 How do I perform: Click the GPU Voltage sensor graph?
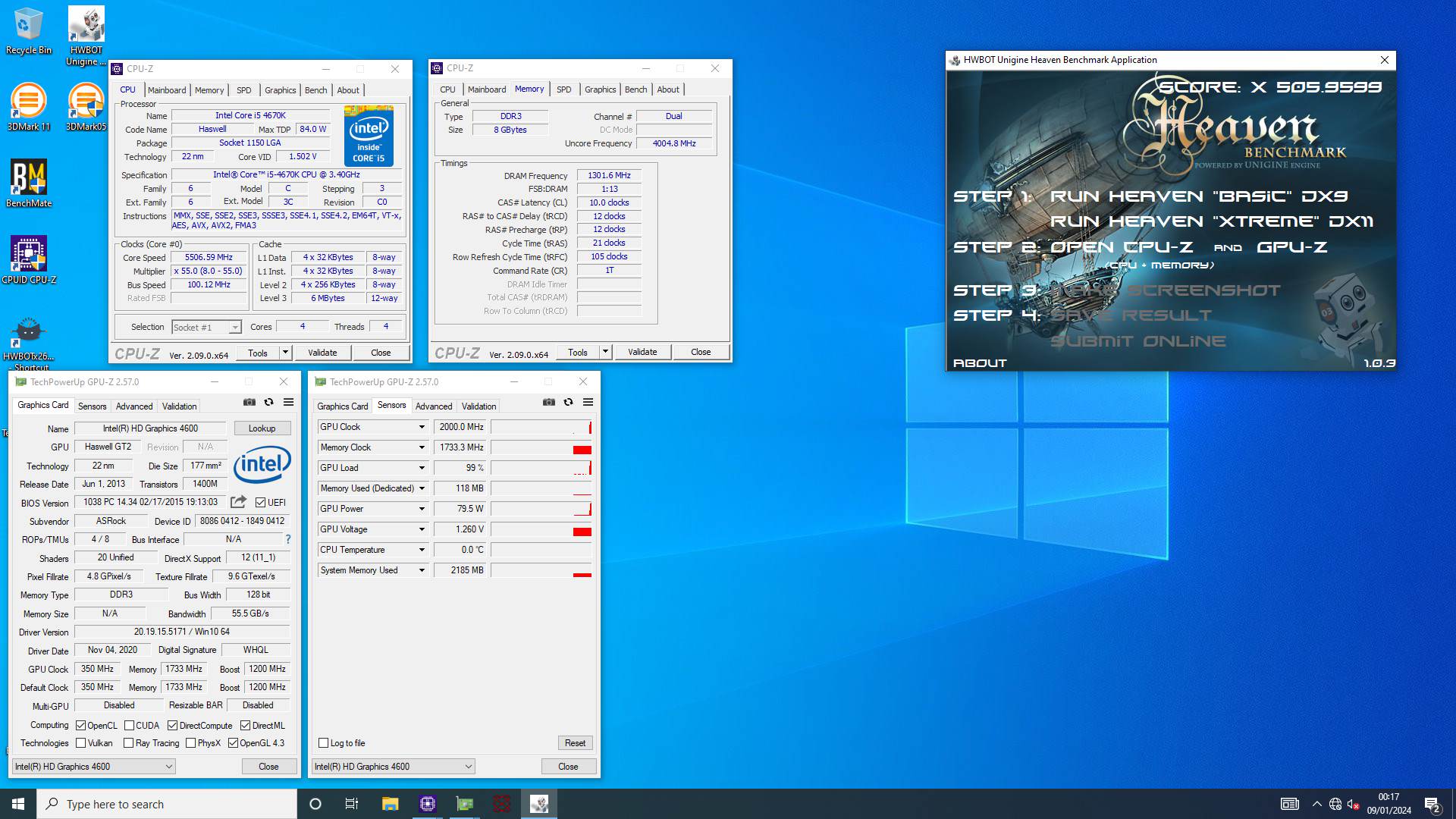tap(541, 529)
